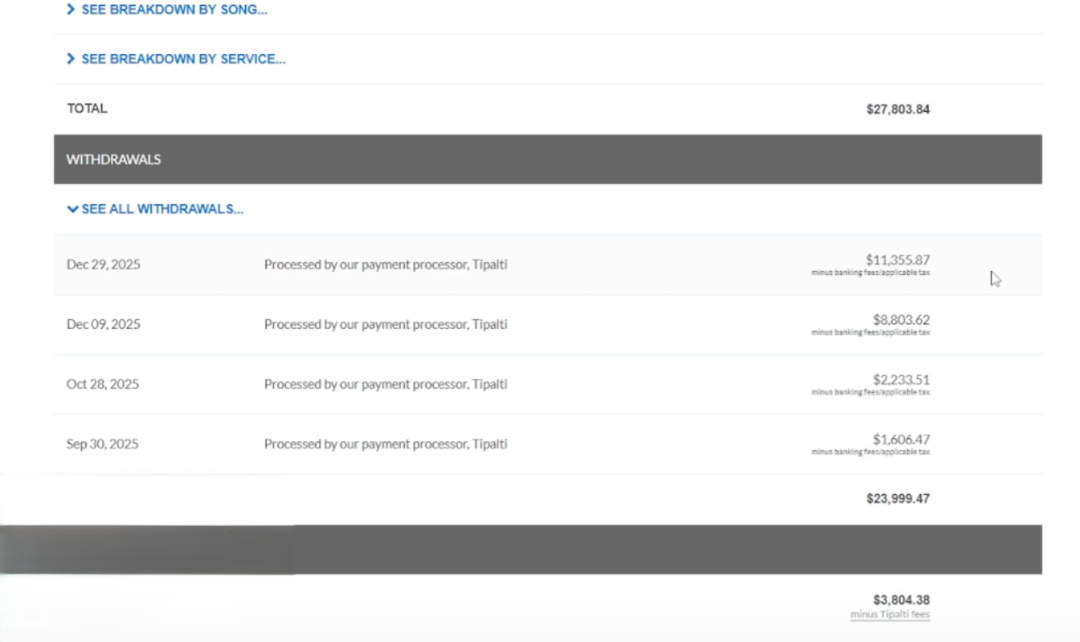
Task: Click the total earnings amount $27,803.84
Action: [897, 109]
